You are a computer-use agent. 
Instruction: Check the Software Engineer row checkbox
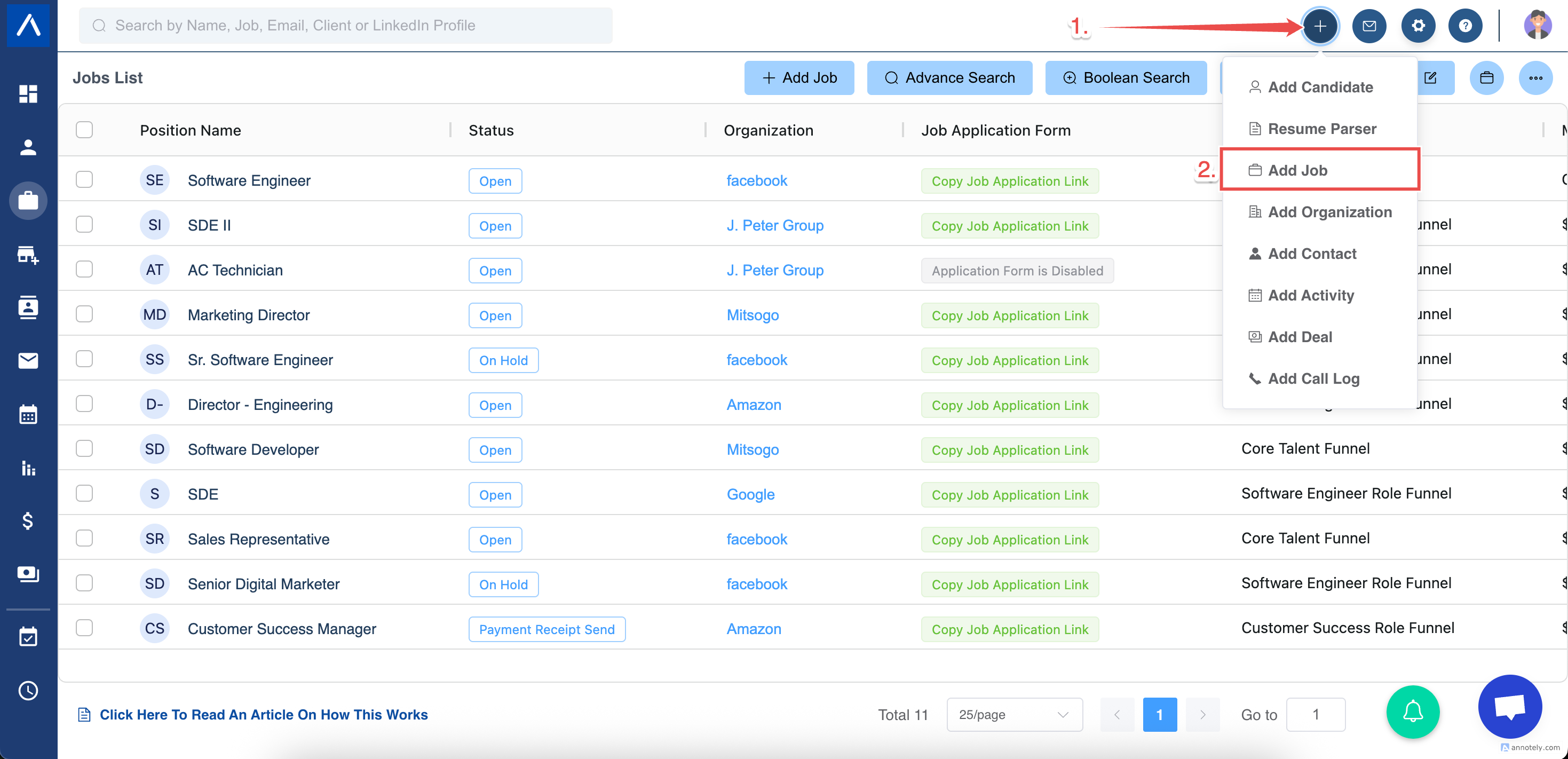coord(84,179)
